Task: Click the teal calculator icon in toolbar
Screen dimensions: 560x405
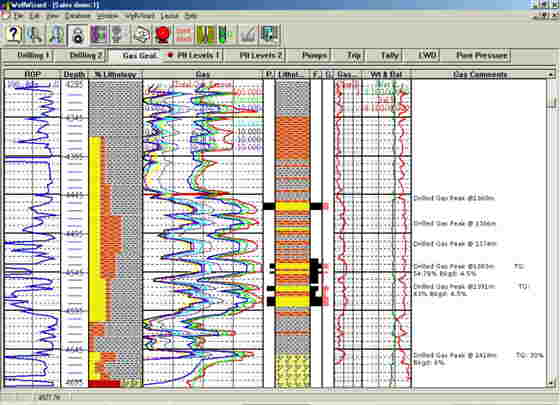Action: pos(270,35)
